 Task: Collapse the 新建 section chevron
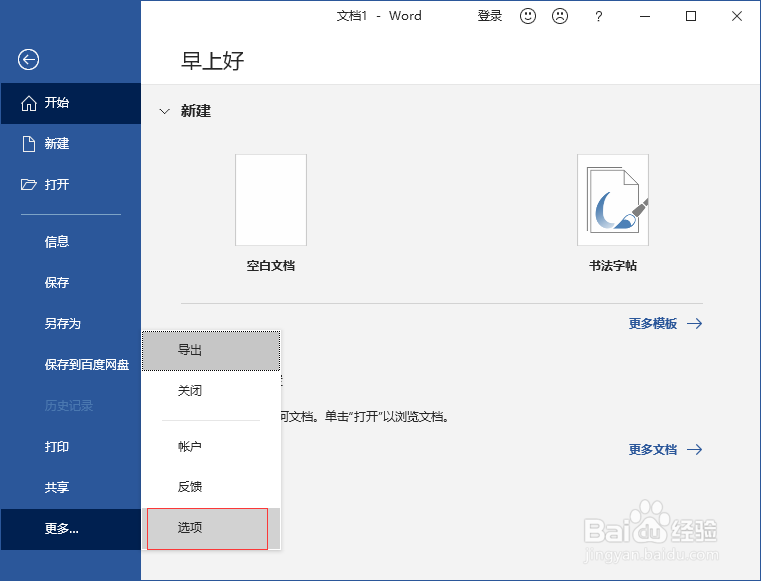pyautogui.click(x=165, y=111)
